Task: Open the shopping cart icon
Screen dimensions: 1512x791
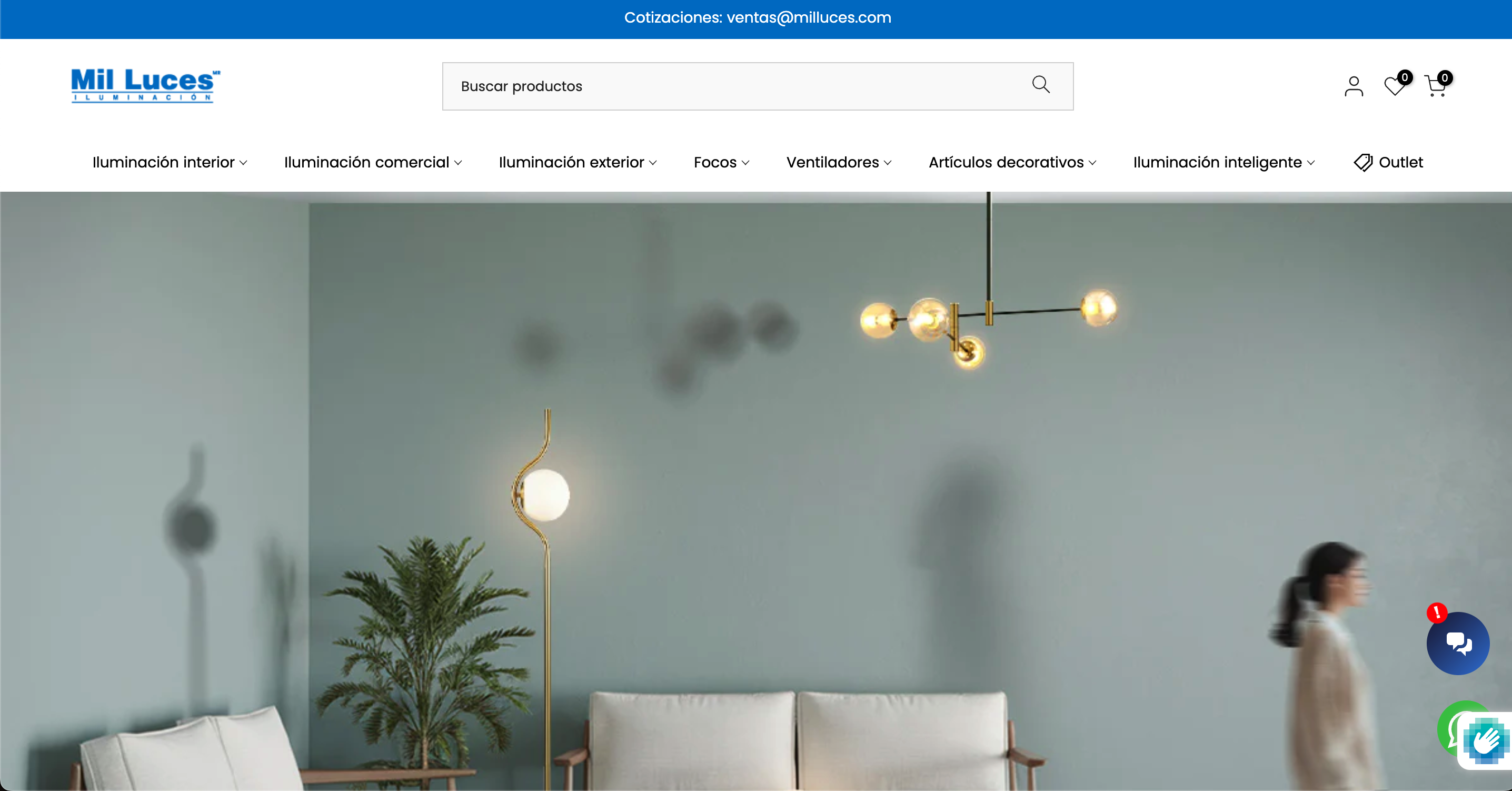Action: click(x=1436, y=86)
